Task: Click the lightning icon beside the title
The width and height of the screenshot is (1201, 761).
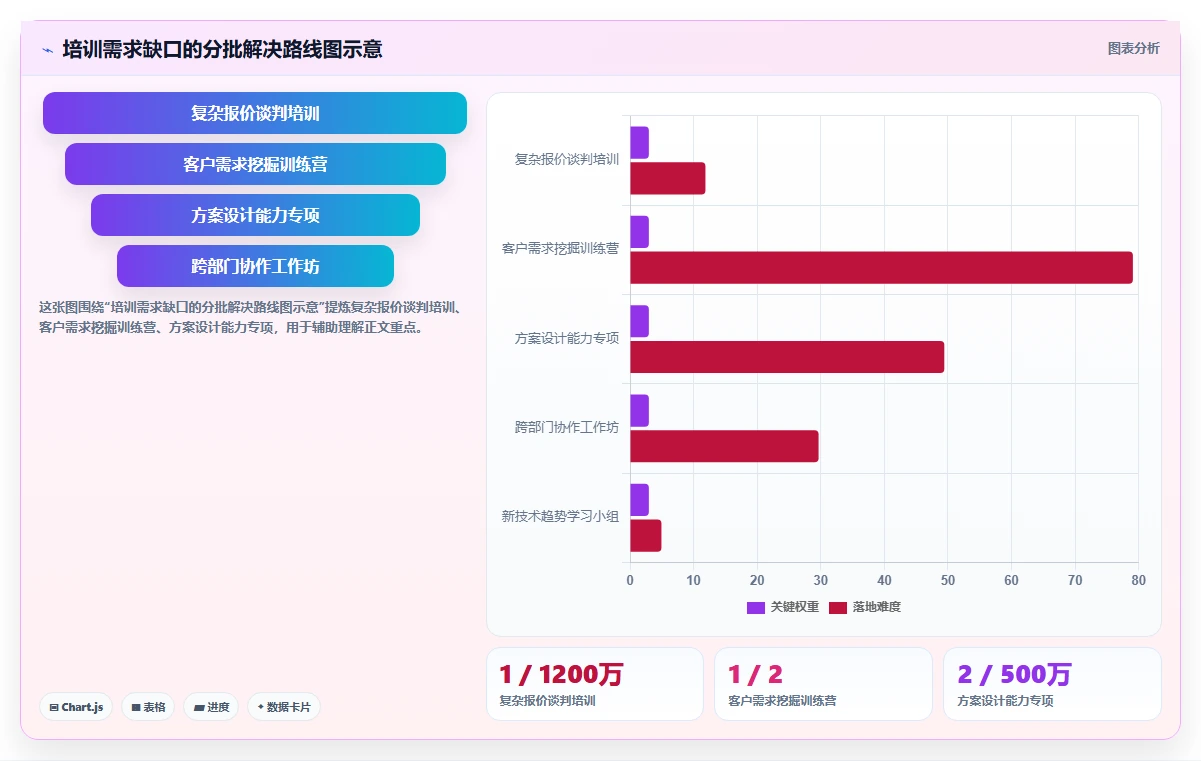Action: coord(47,50)
